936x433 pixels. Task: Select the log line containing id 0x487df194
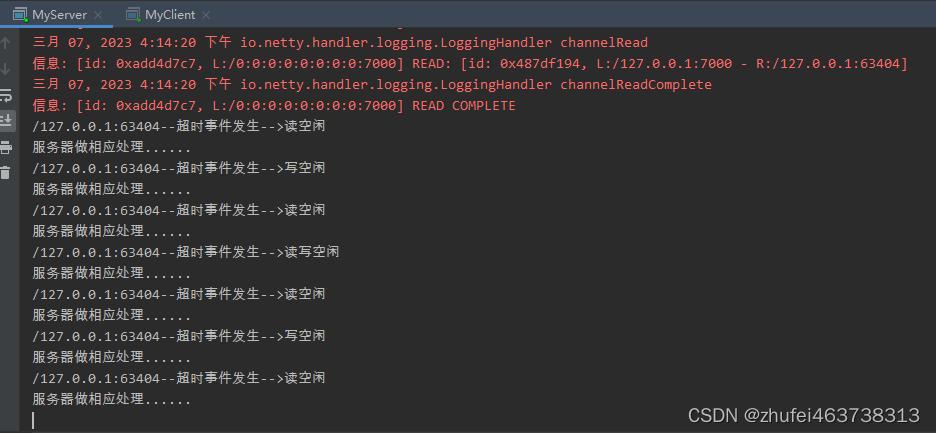click(470, 64)
